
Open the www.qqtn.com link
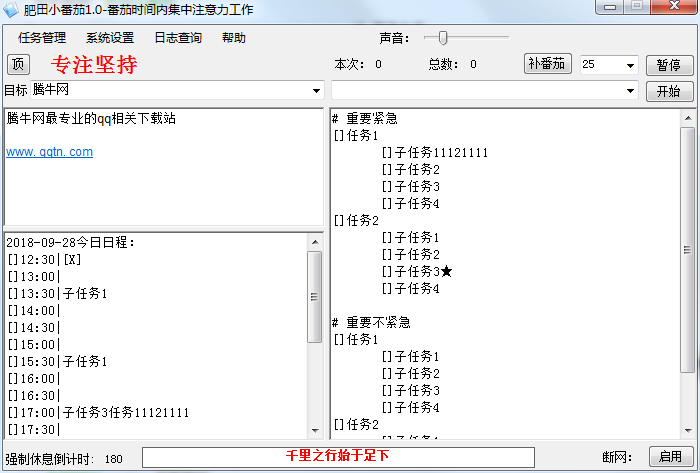[50, 152]
